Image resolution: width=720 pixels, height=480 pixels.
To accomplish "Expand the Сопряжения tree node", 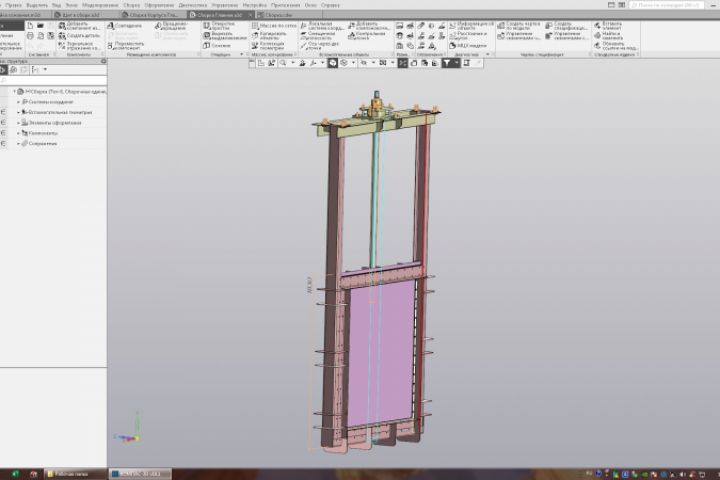I will tap(18, 144).
